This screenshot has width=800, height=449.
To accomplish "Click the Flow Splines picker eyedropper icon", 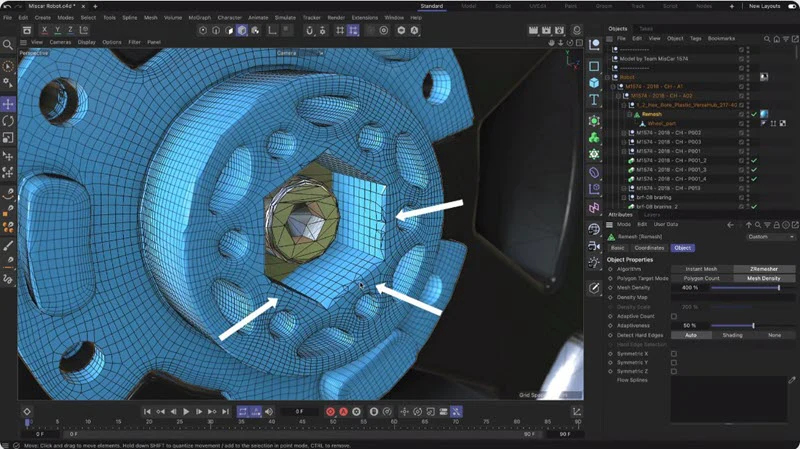I will click(792, 380).
